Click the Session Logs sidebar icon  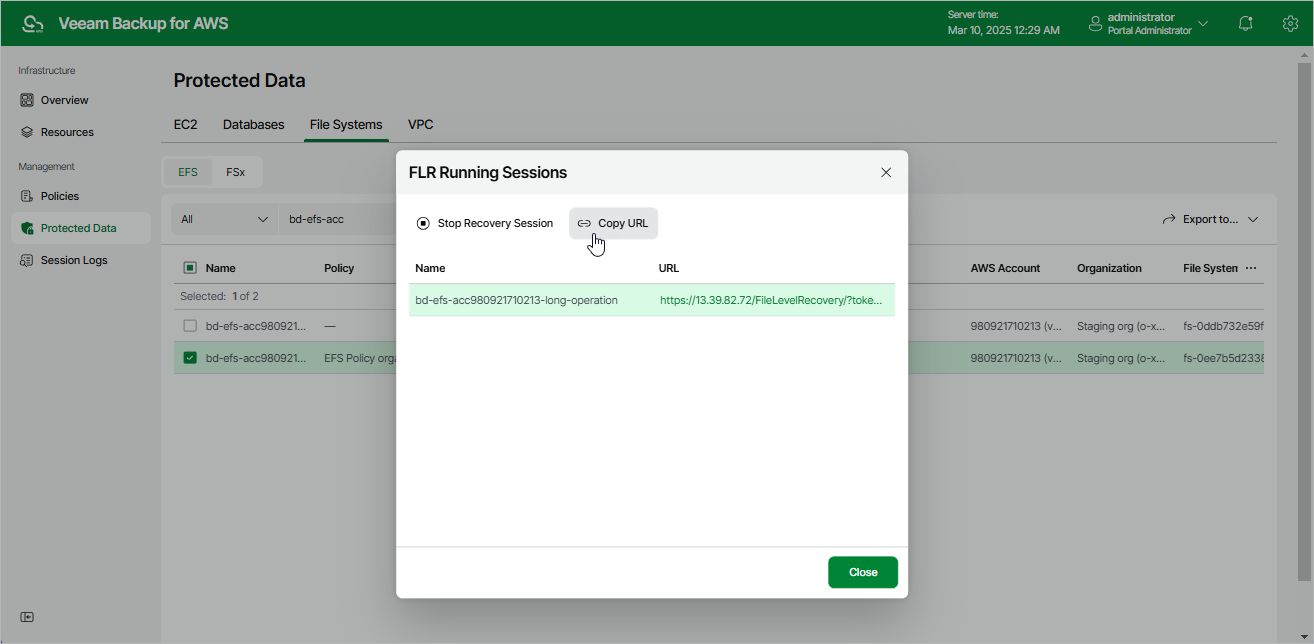coord(27,260)
